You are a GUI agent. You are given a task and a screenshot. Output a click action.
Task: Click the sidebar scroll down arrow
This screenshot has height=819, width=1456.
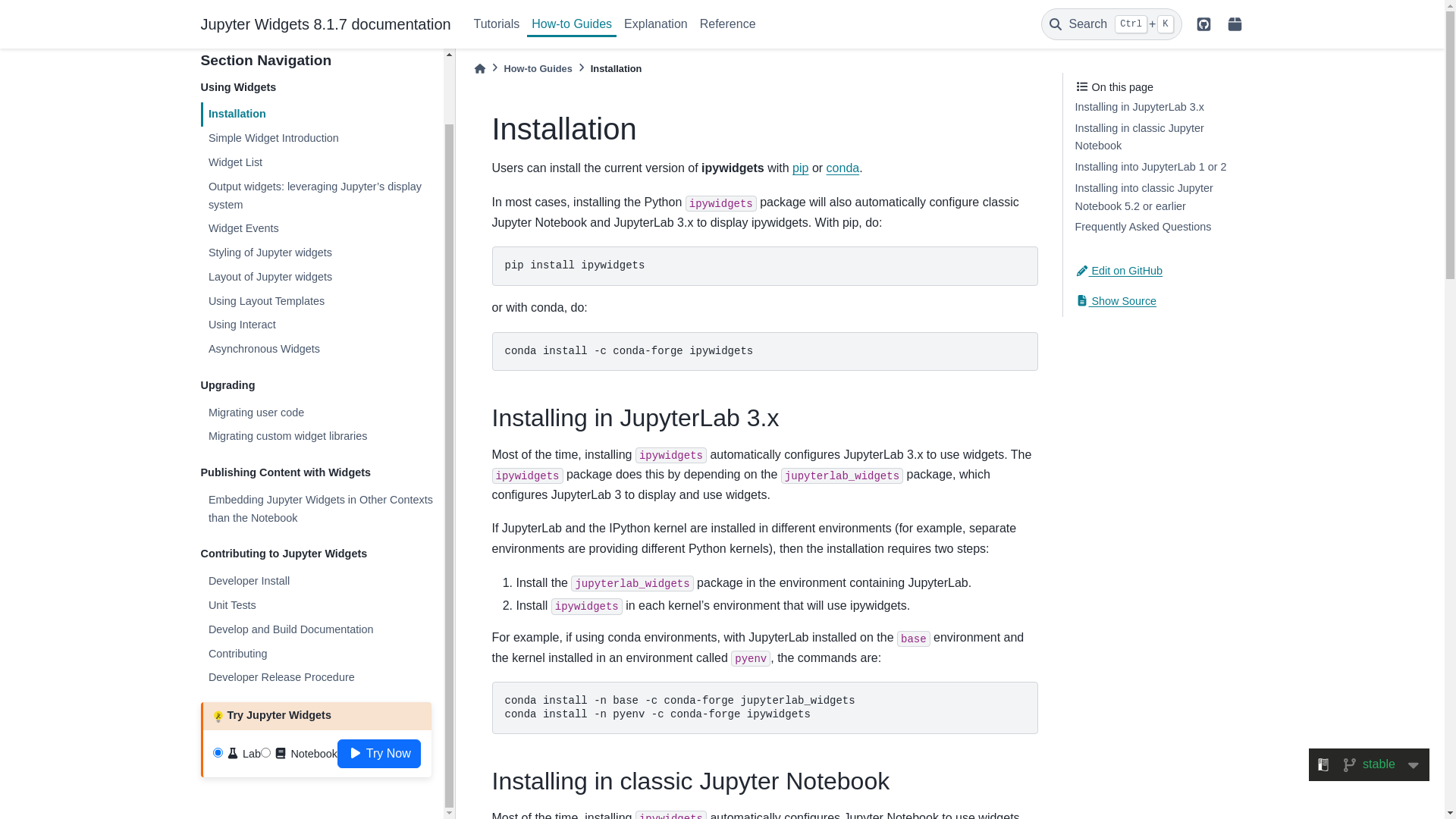tap(450, 813)
